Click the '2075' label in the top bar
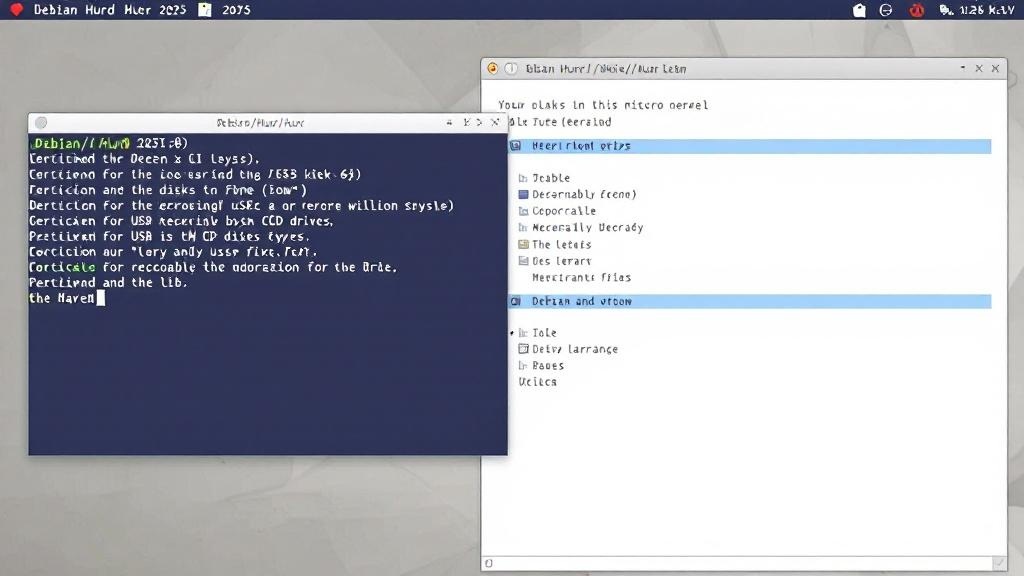The width and height of the screenshot is (1024, 576). click(x=236, y=10)
